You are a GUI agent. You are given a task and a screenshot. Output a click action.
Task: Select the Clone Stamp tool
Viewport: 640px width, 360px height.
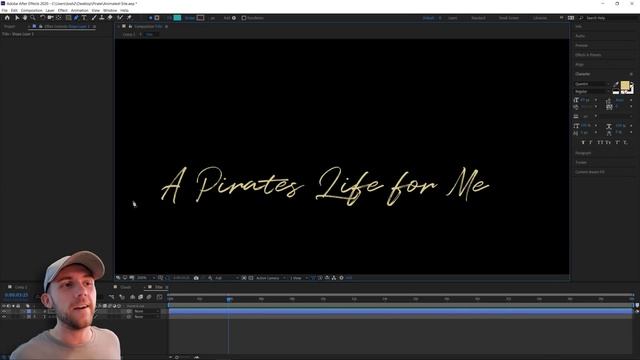point(102,18)
